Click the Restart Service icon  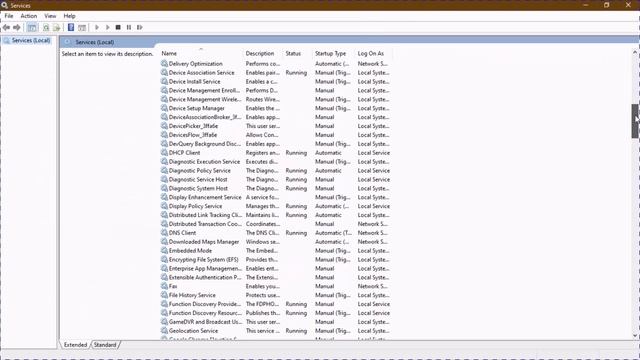[x=140, y=27]
